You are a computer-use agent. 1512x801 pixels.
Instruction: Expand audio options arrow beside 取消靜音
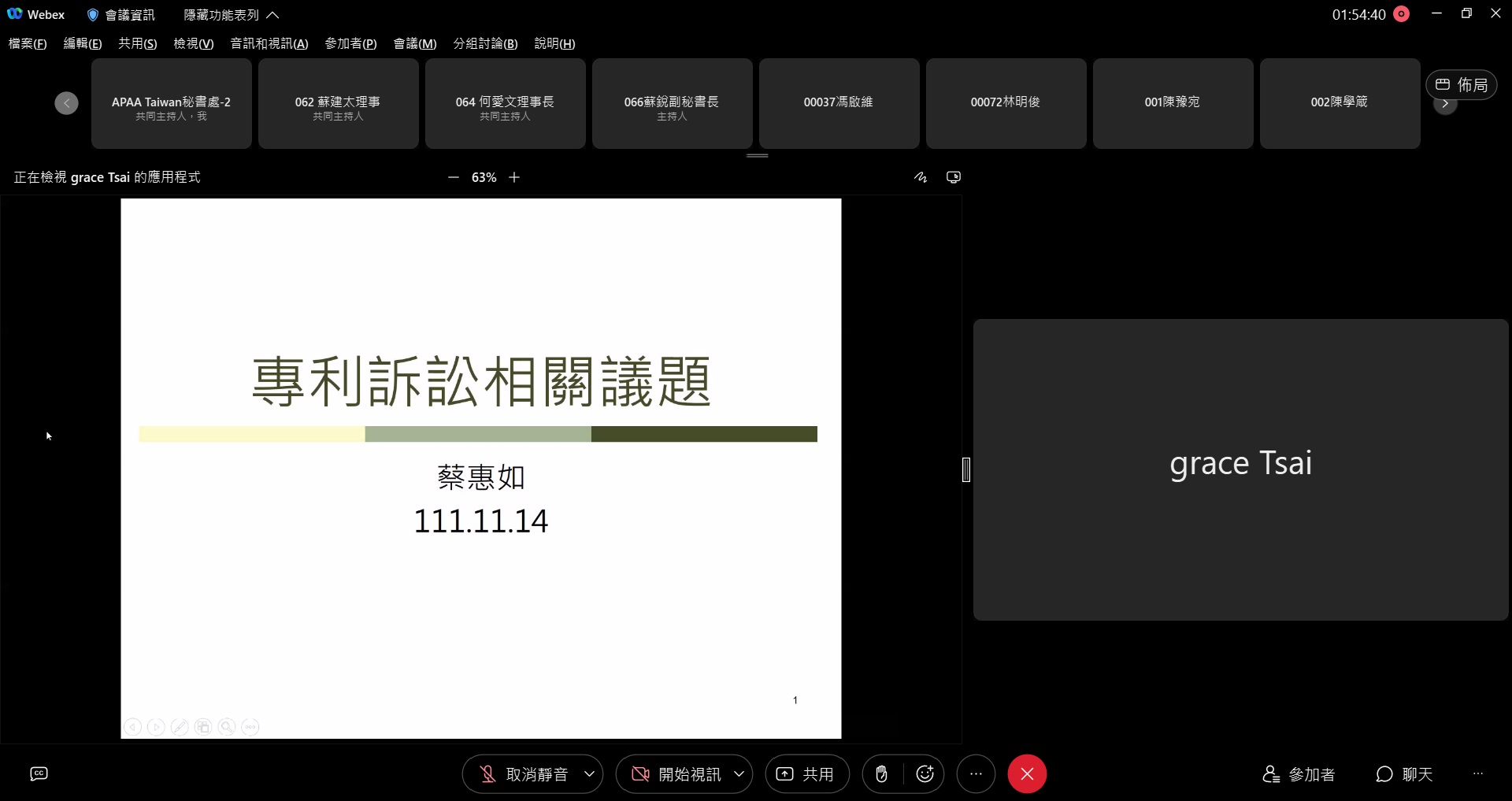click(590, 774)
